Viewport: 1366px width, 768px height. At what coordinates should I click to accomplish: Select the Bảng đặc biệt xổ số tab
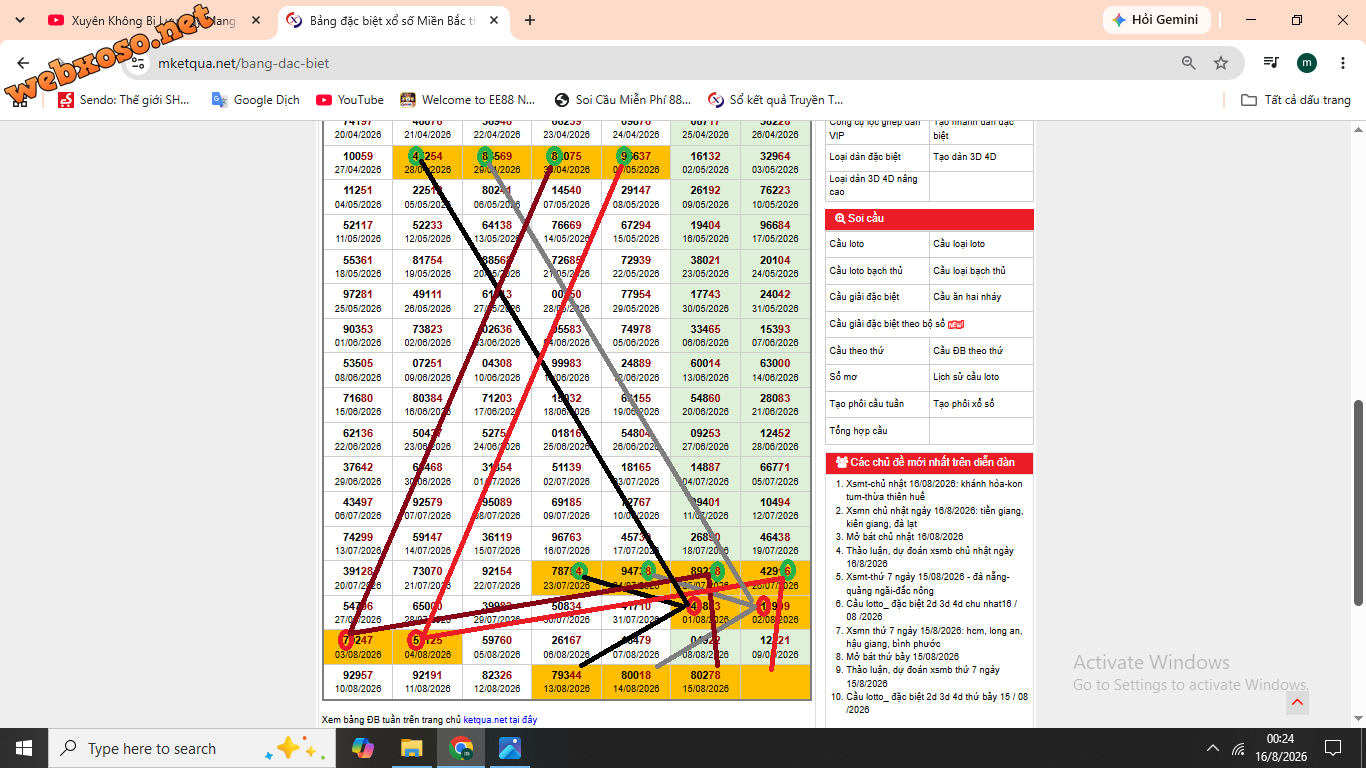point(392,20)
